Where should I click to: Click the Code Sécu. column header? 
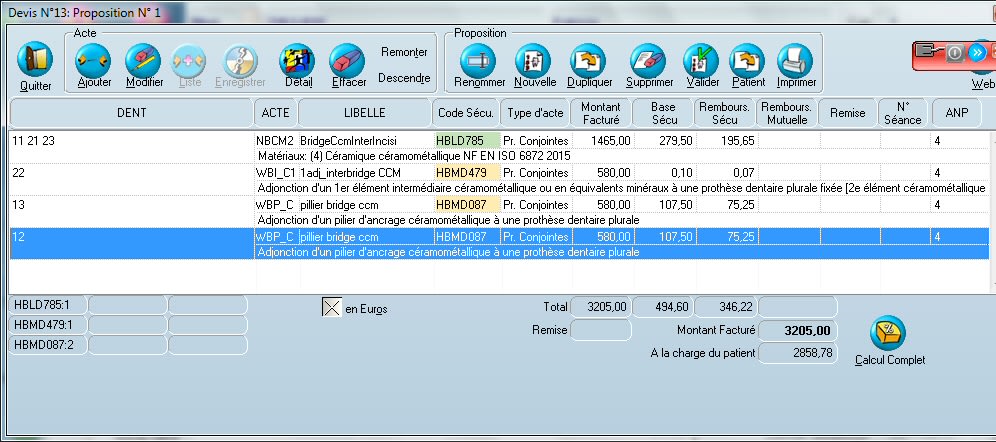[465, 113]
